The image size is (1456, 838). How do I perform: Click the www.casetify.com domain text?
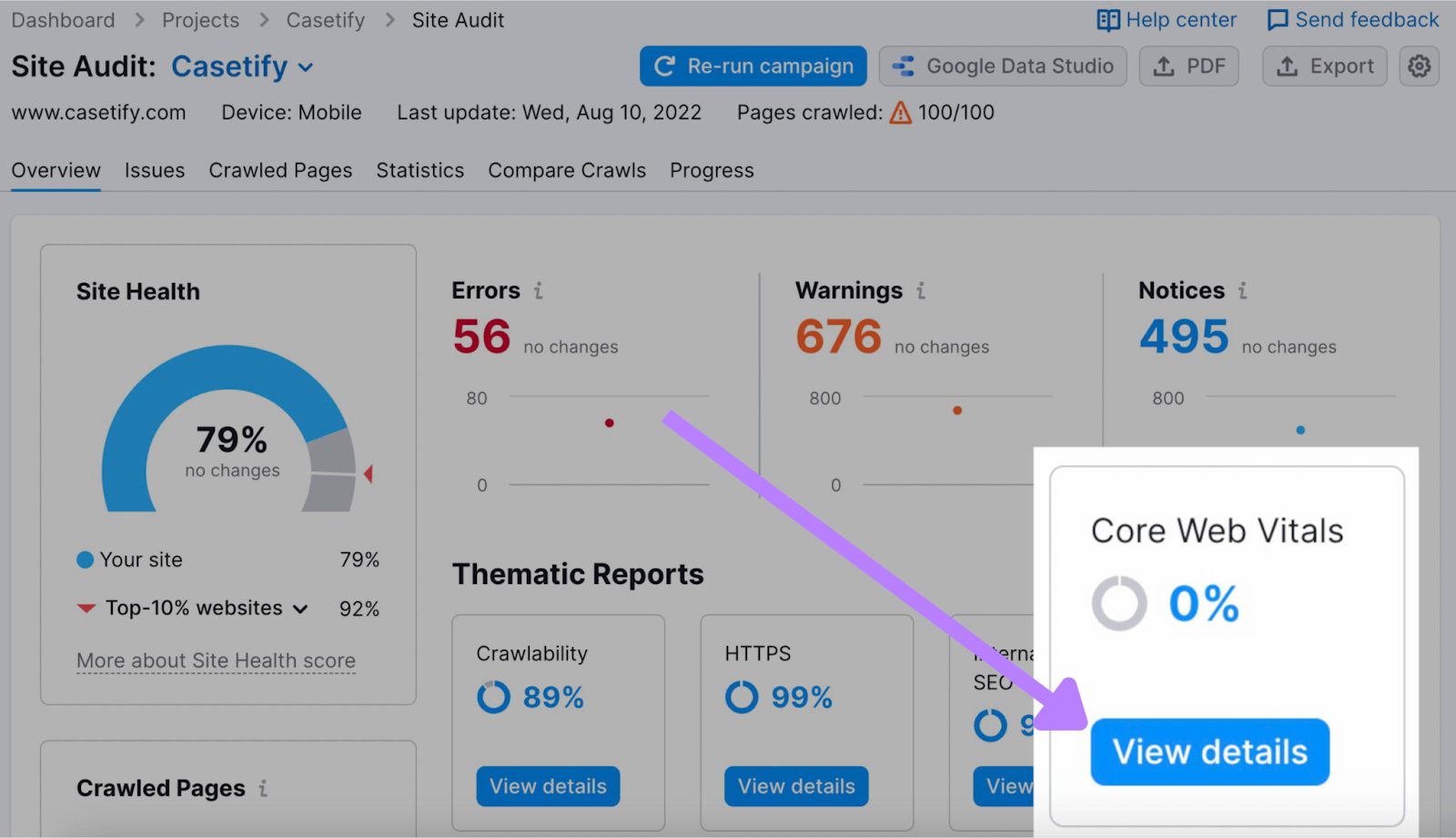point(98,113)
